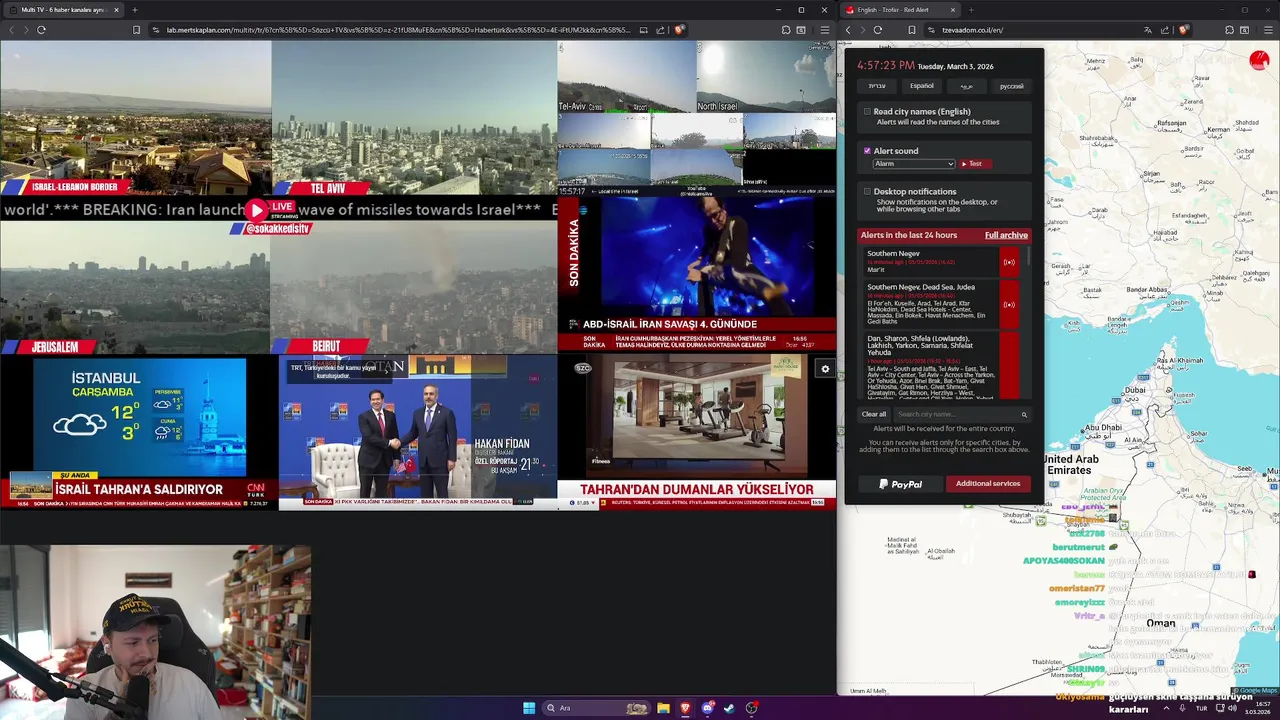Click the LIVE streaming play button overlay
This screenshot has width=1280, height=720.
pyautogui.click(x=257, y=210)
